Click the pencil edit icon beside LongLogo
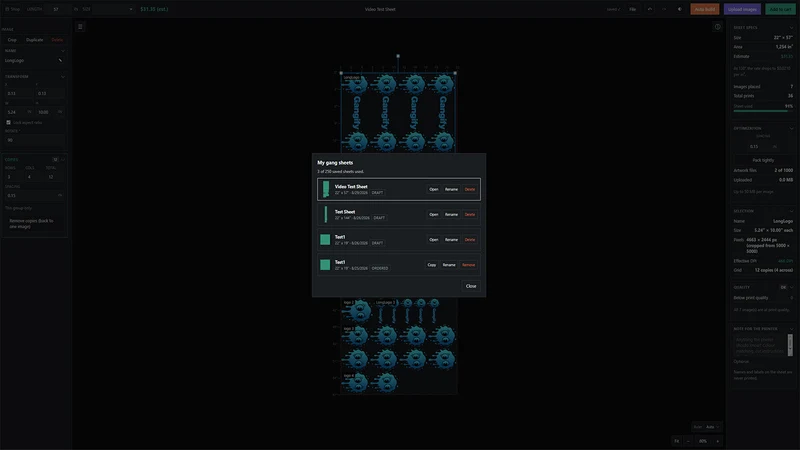 60,60
